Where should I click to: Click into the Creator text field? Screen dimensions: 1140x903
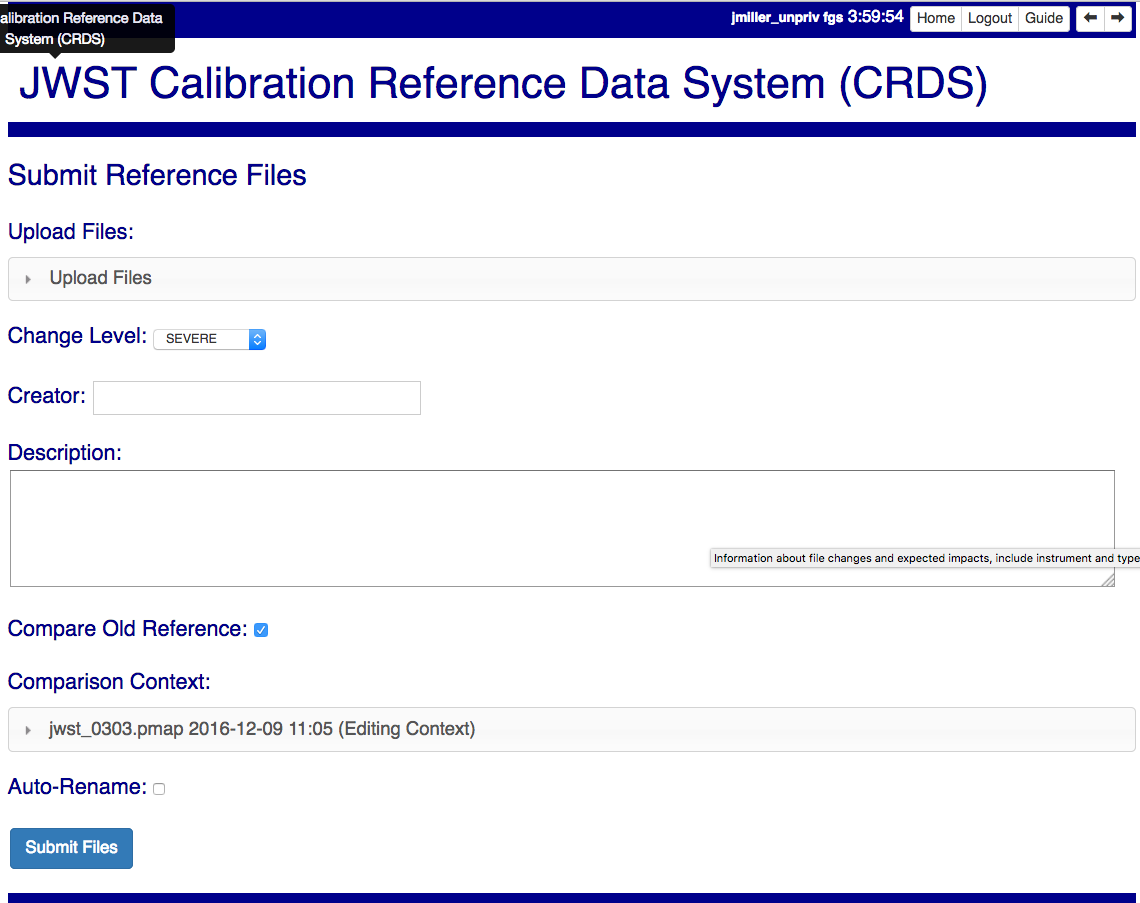[x=257, y=398]
